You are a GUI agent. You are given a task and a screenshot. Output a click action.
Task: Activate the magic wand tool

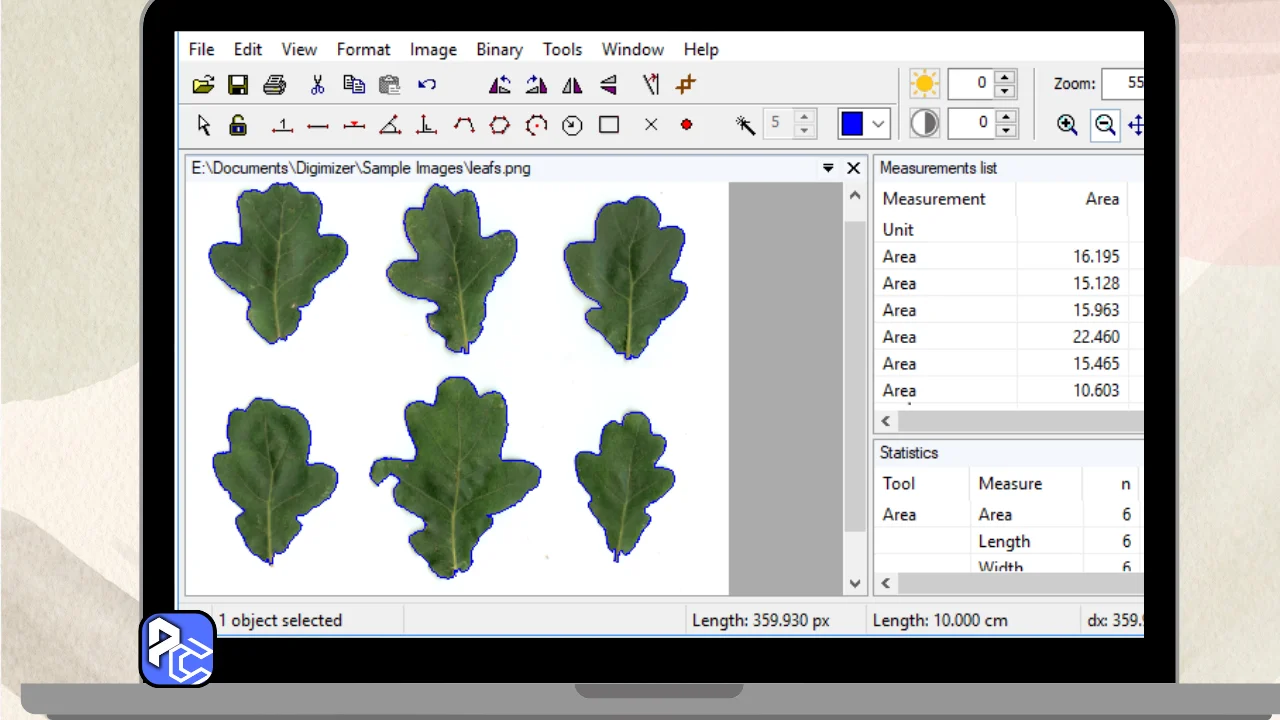tap(745, 124)
